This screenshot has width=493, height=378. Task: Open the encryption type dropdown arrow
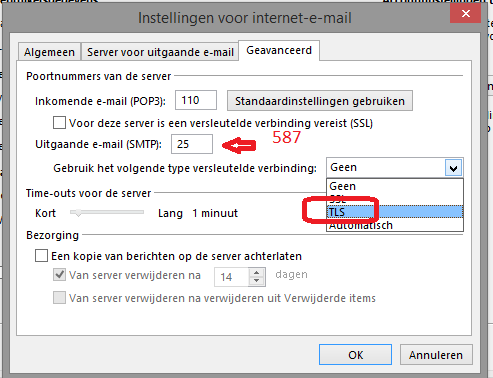pyautogui.click(x=453, y=168)
